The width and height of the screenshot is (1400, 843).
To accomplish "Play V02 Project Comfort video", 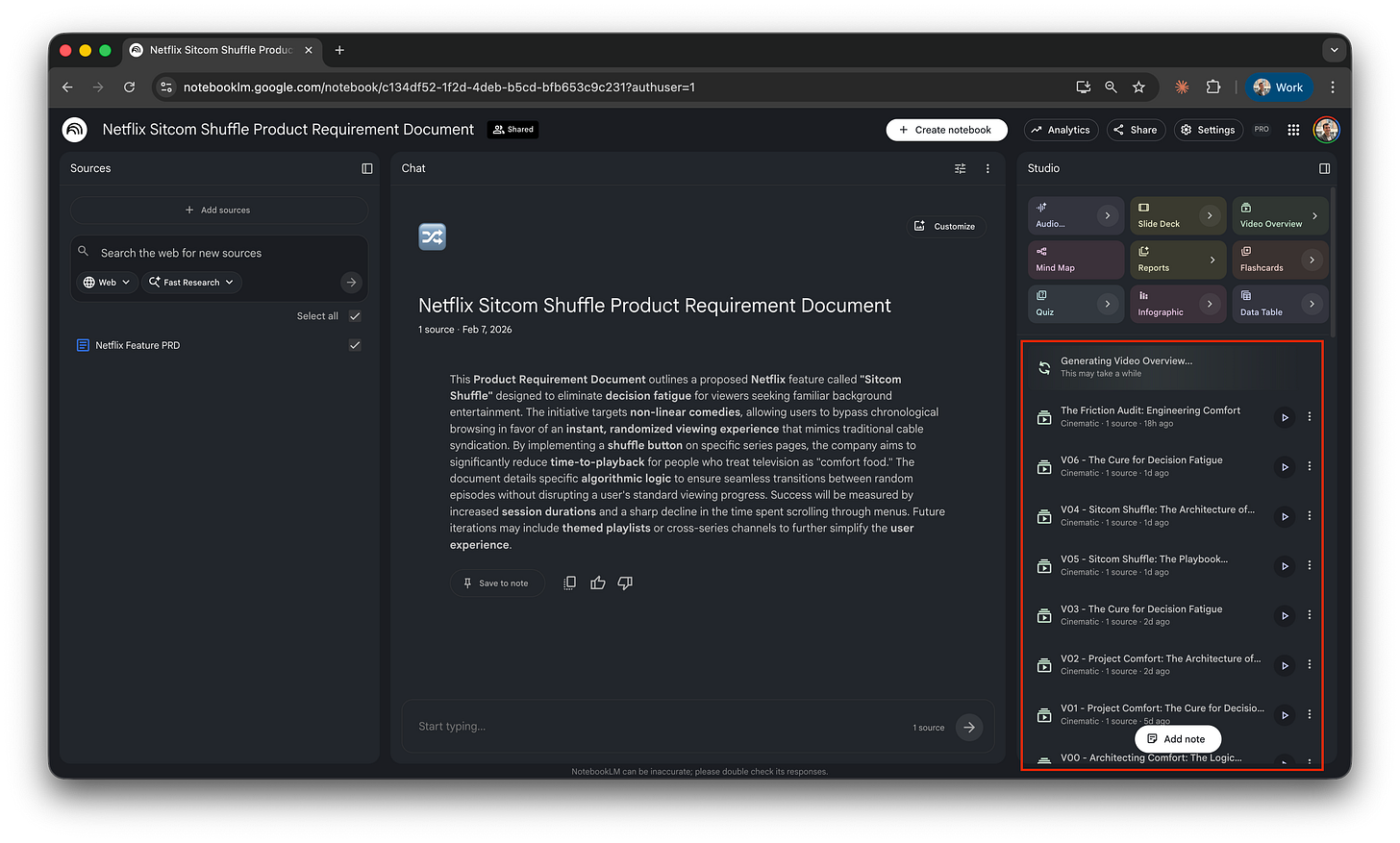I will [1284, 665].
